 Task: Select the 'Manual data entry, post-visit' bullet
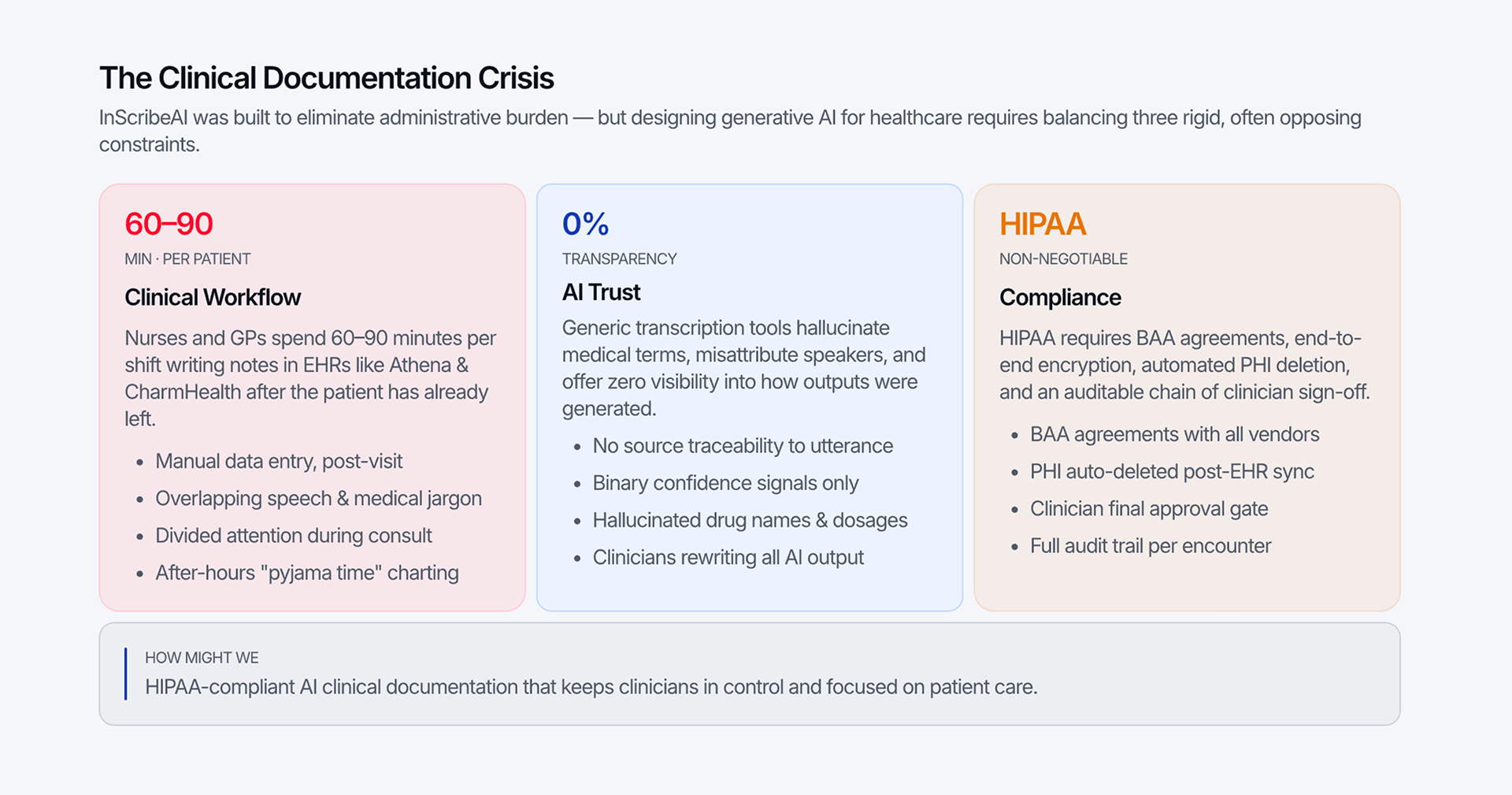pyautogui.click(x=279, y=461)
